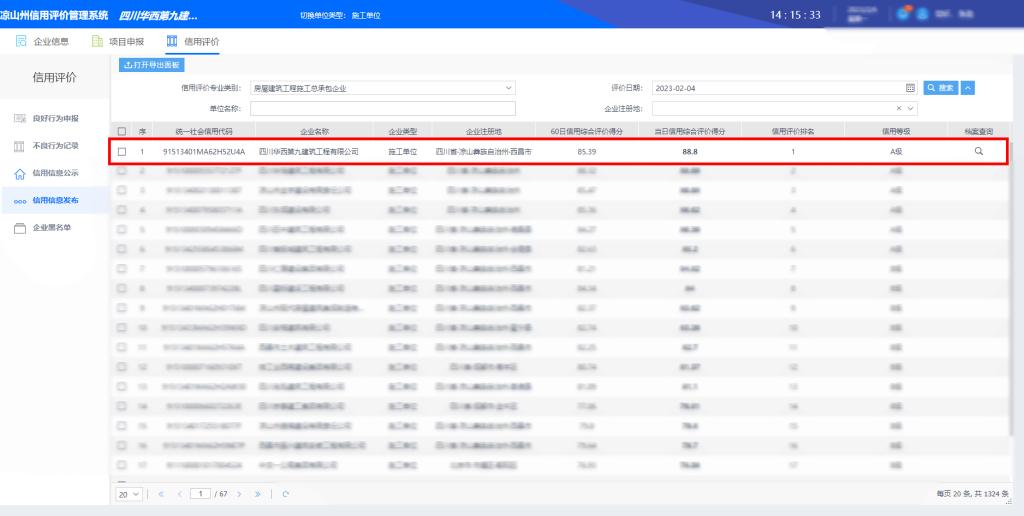The height and width of the screenshot is (516, 1024).
Task: Go to the previous results page
Action: pos(180,494)
